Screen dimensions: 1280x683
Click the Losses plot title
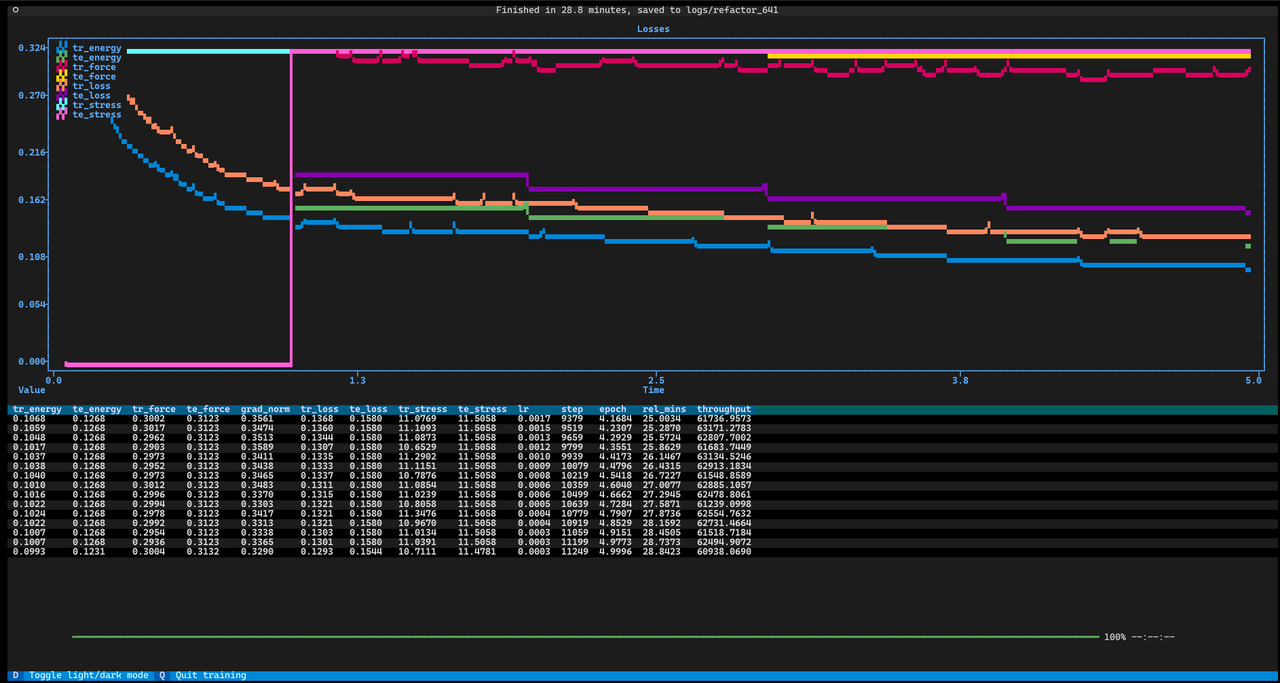(653, 29)
